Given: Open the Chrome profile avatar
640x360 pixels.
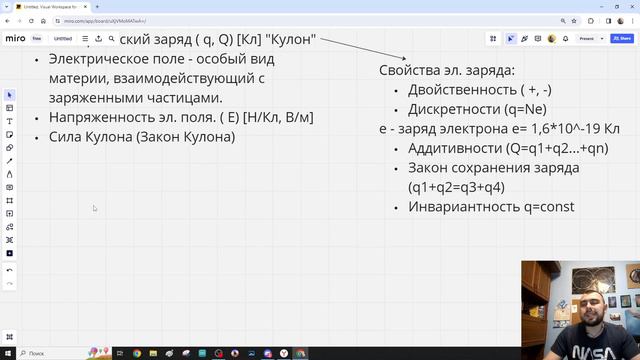Looking at the screenshot, I should point(620,21).
